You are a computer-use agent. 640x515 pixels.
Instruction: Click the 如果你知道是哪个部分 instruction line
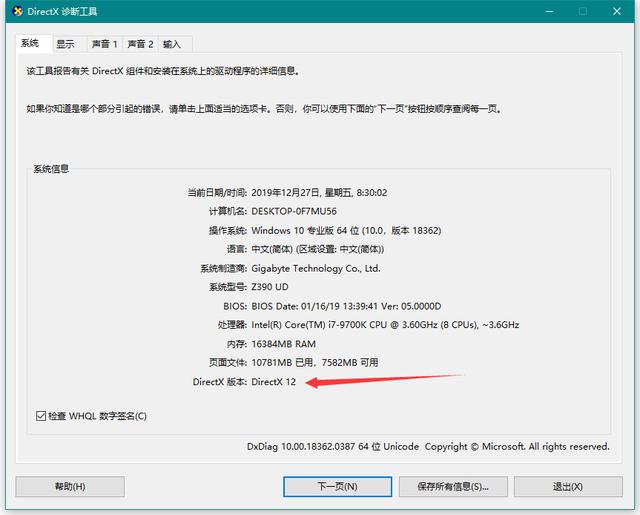(x=264, y=109)
